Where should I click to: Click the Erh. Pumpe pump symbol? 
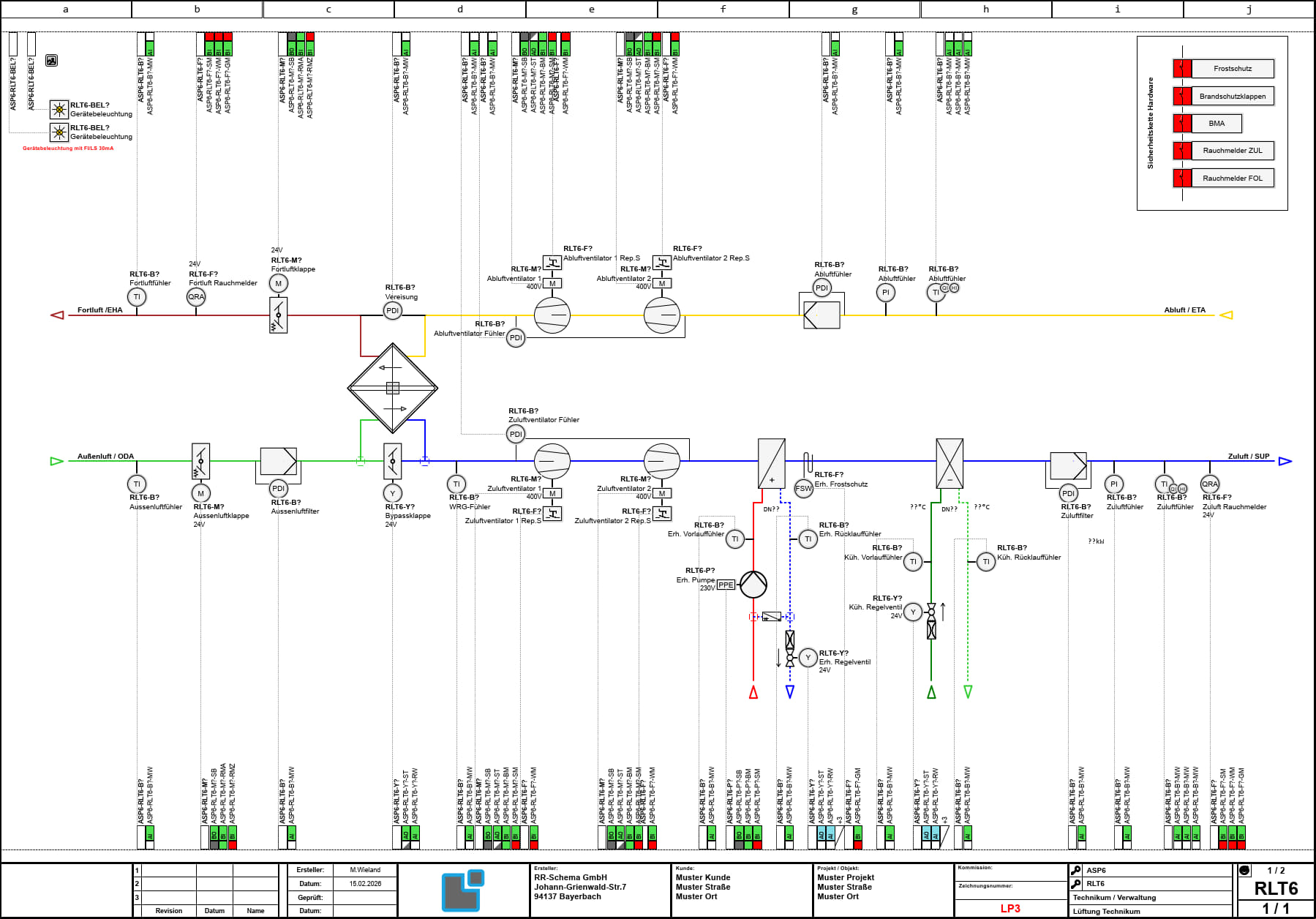(753, 584)
